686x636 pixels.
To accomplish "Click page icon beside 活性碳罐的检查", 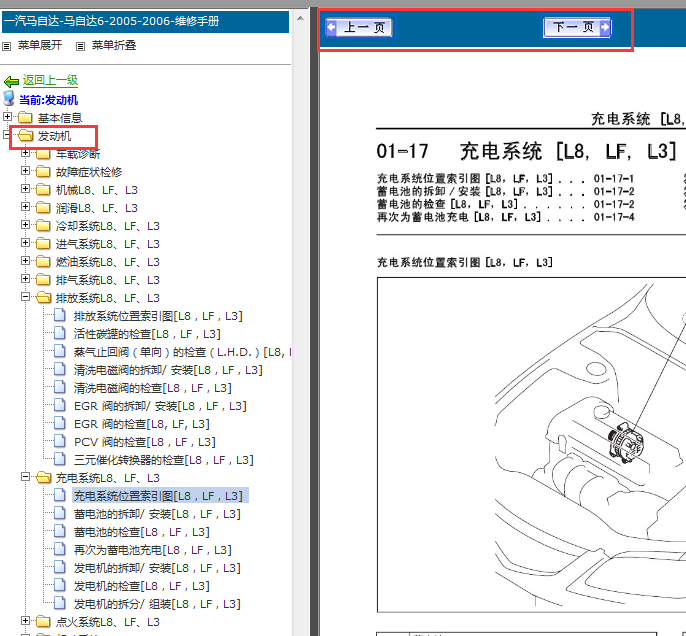I will [x=60, y=333].
